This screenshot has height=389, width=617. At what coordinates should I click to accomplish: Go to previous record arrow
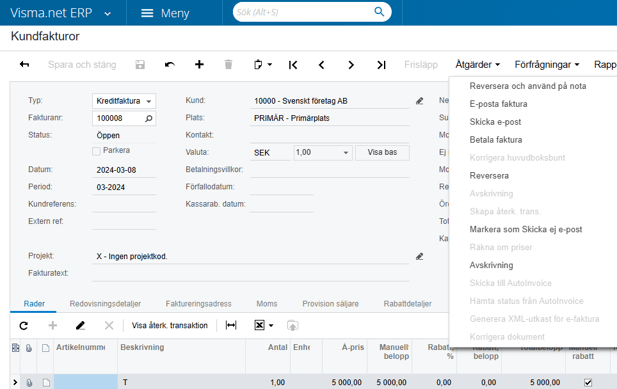pos(321,65)
